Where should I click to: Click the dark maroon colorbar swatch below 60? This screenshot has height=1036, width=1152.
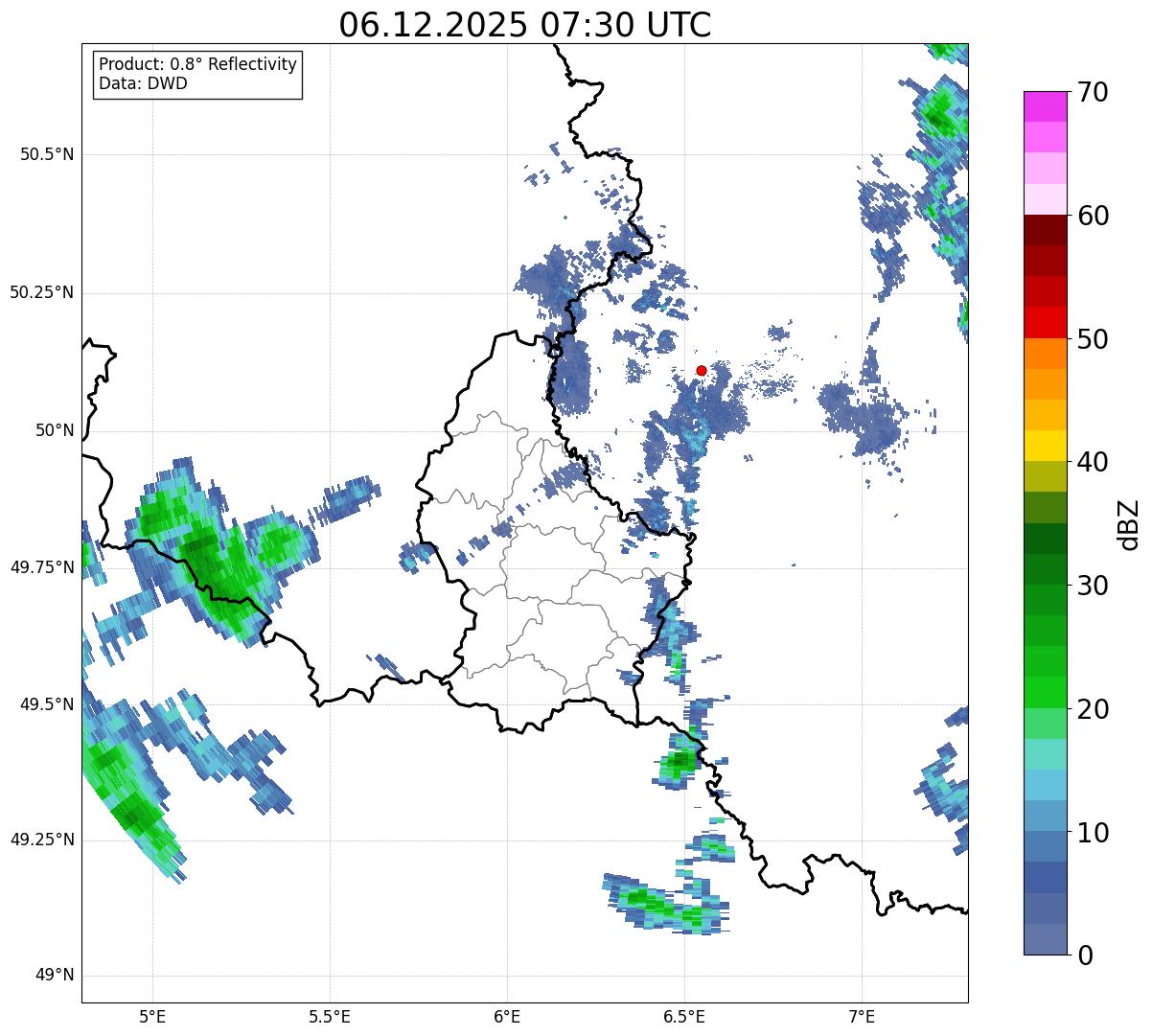point(1046,230)
